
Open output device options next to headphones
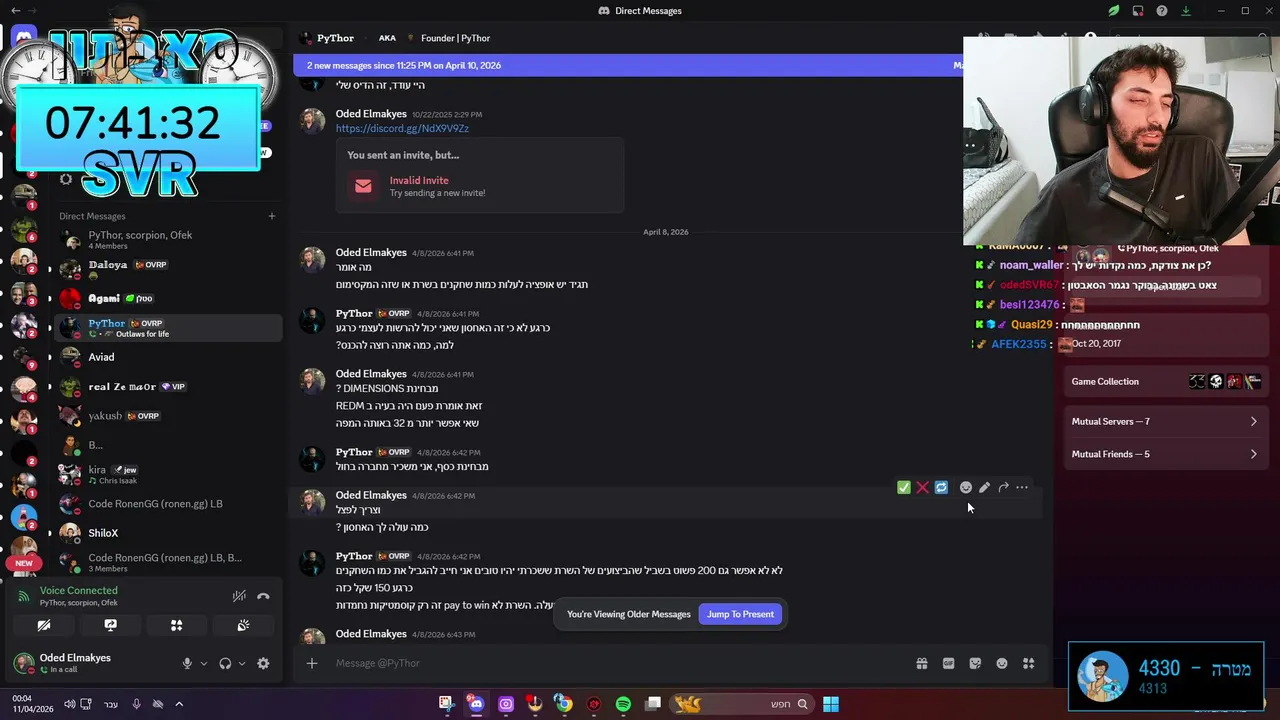click(x=242, y=663)
